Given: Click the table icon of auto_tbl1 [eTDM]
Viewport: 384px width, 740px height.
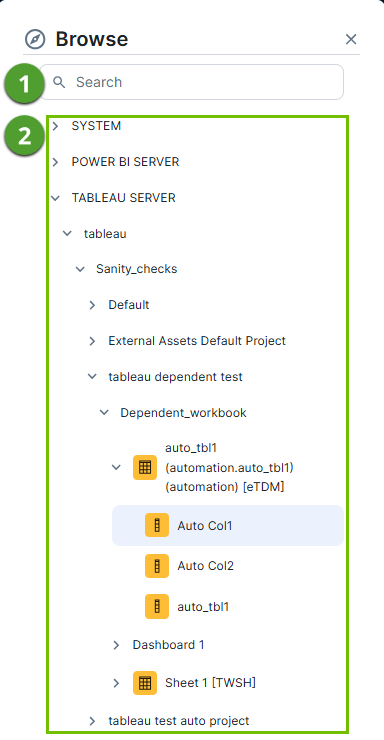Looking at the screenshot, I should [x=145, y=468].
